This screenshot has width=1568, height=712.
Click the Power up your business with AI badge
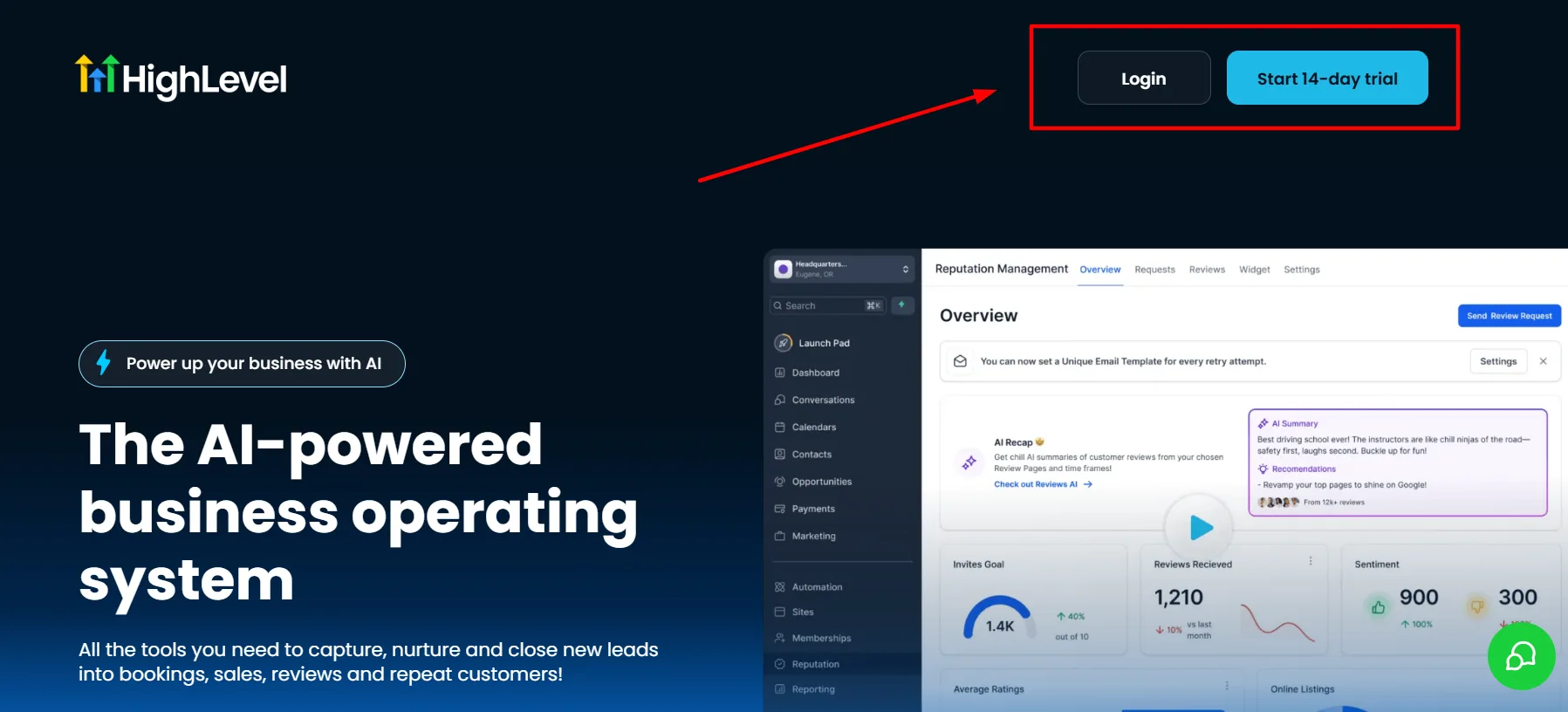tap(242, 363)
